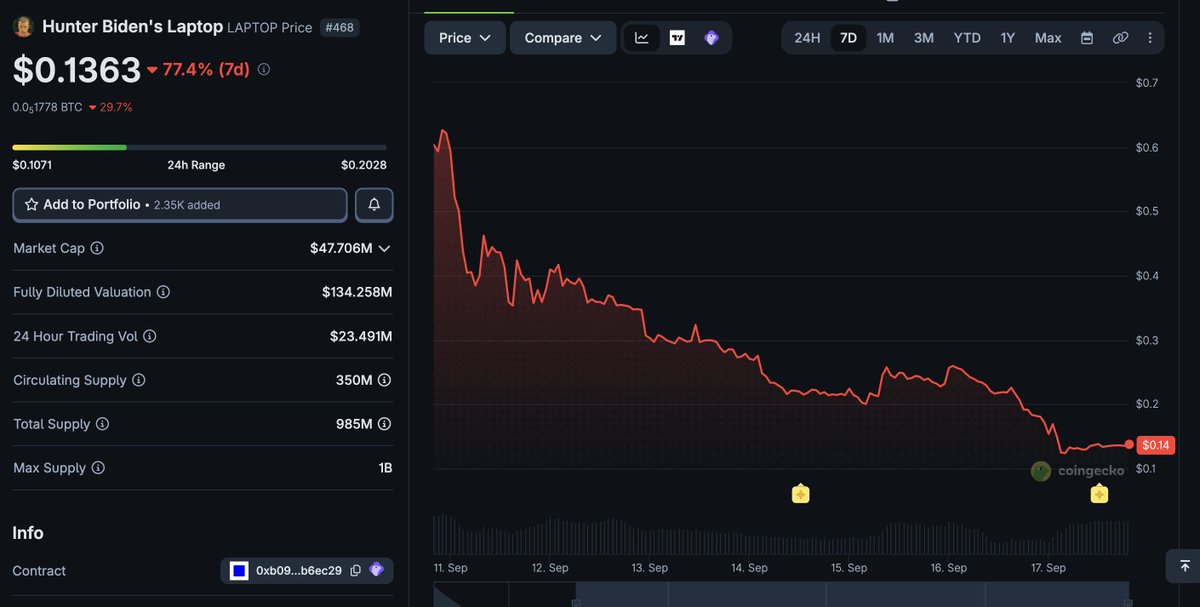1200x607 pixels.
Task: Open the Market Cap info tooltip icon
Action: (x=97, y=248)
